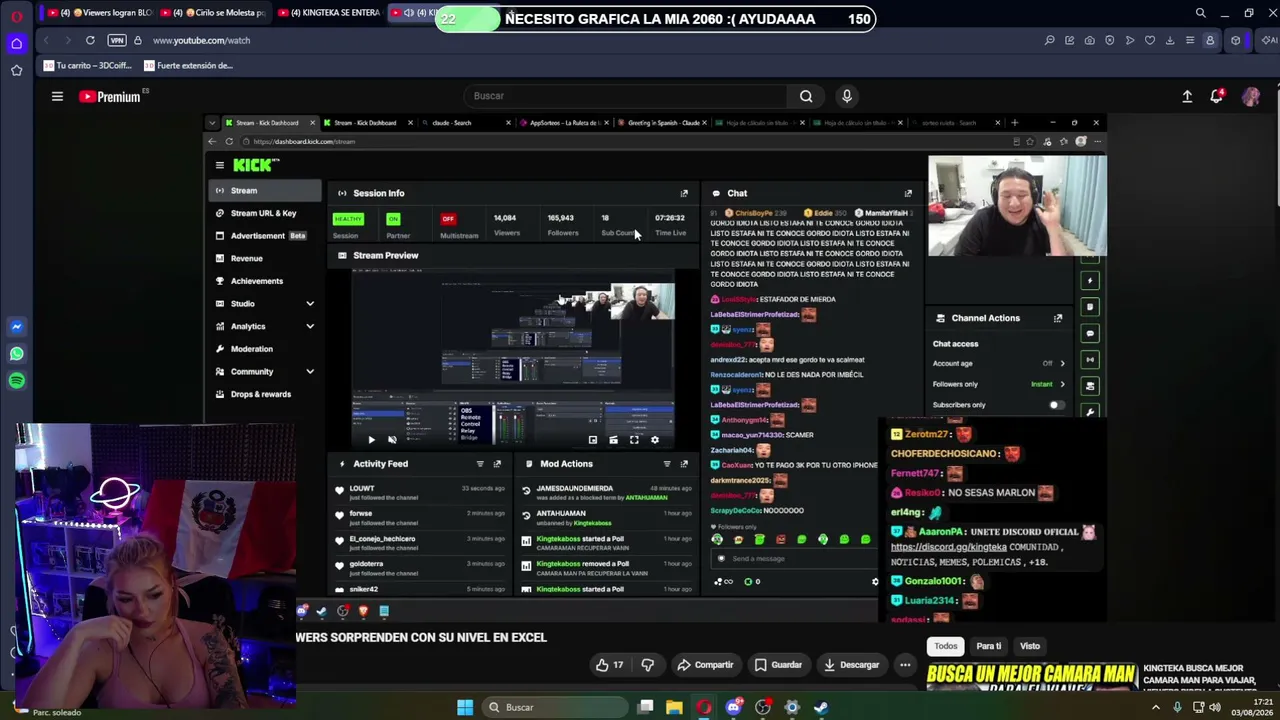This screenshot has height=720, width=1280.
Task: Open Moderation in Kick sidebar
Action: click(265, 349)
